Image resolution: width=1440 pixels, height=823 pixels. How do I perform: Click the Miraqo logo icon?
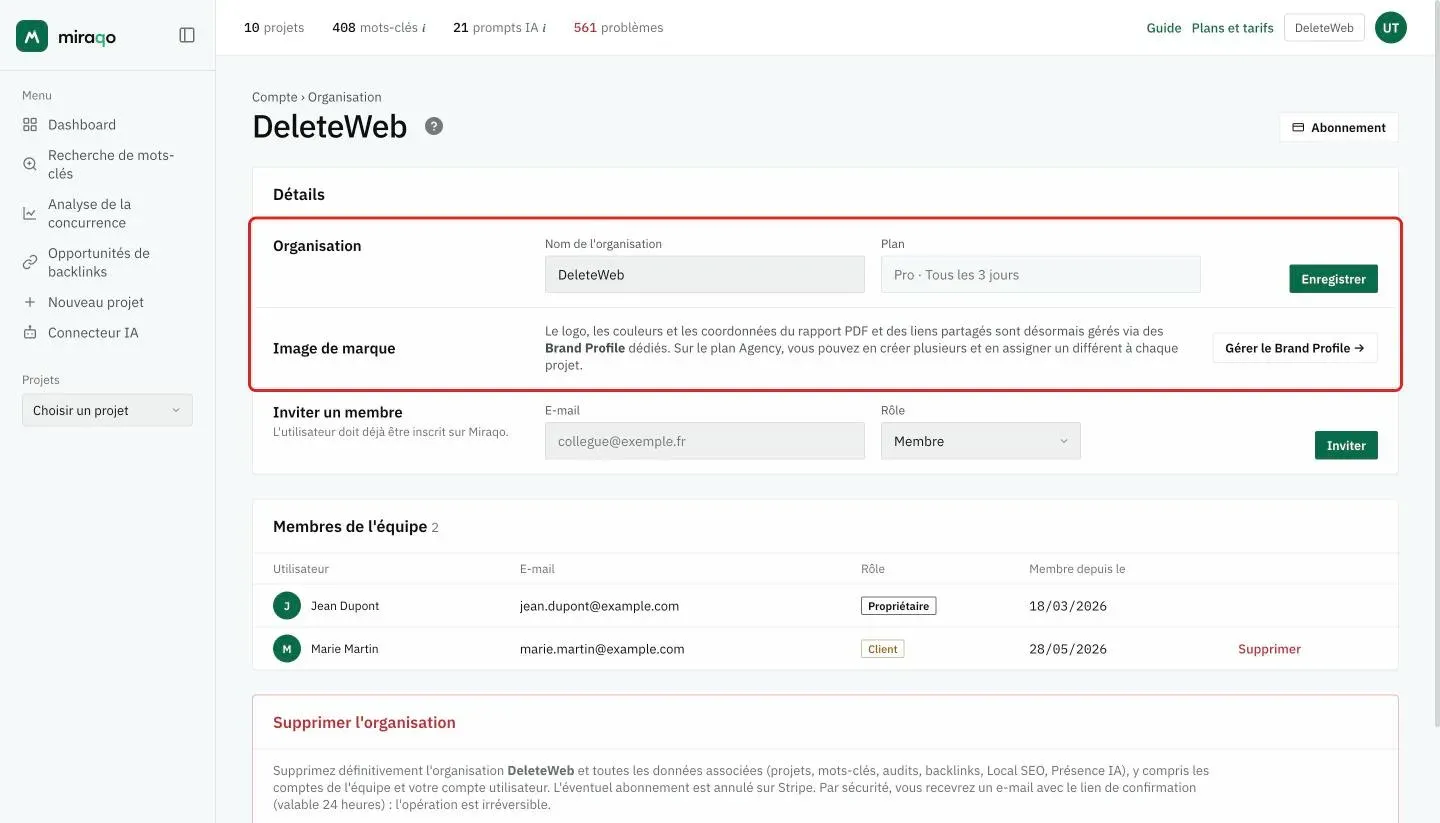(x=32, y=35)
